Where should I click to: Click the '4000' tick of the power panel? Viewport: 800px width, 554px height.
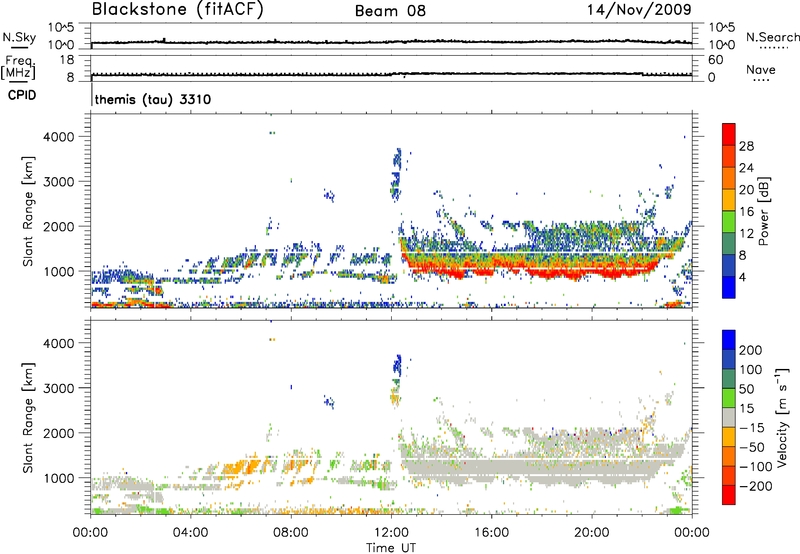coord(59,137)
